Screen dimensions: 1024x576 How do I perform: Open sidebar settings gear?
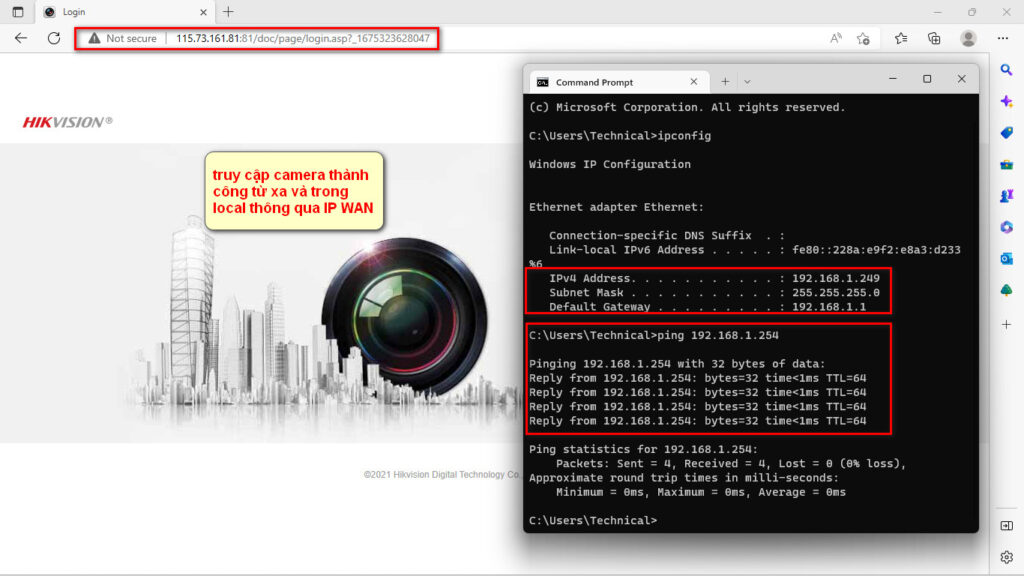[x=1006, y=557]
